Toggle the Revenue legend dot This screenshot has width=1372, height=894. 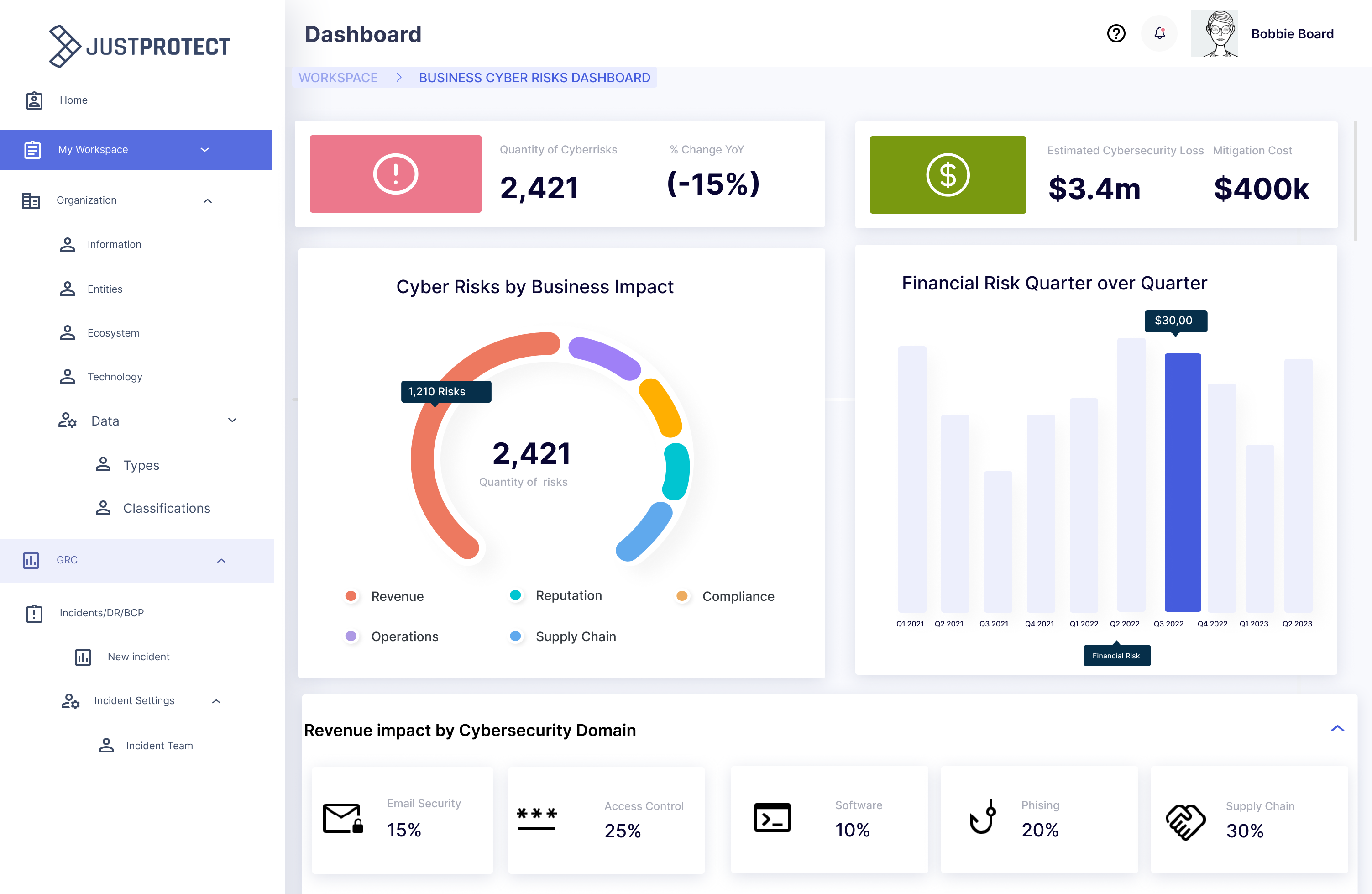(351, 596)
